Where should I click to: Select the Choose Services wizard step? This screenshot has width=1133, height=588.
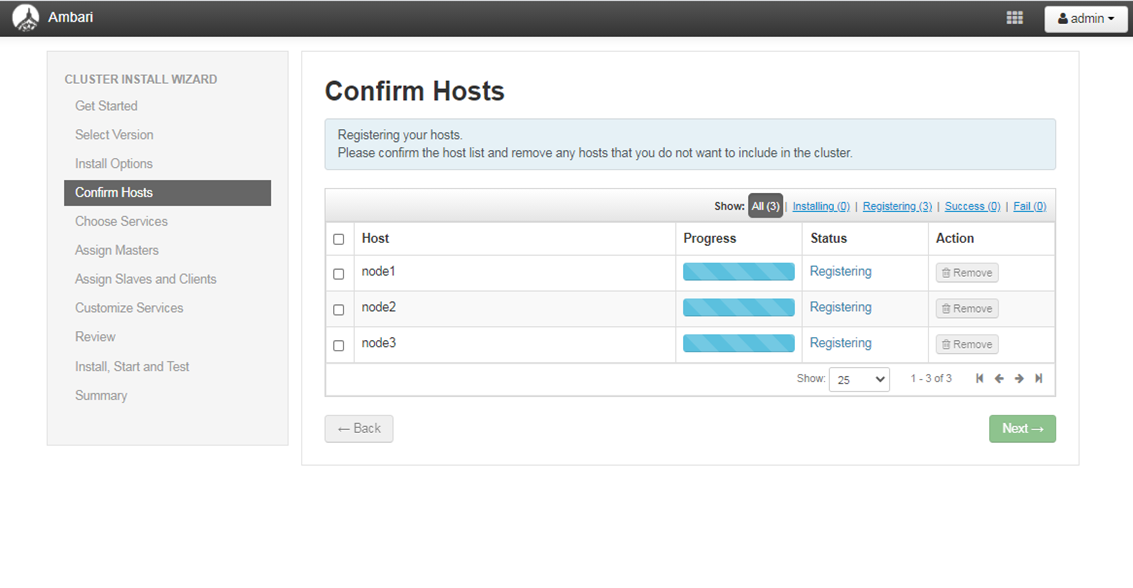coord(121,222)
